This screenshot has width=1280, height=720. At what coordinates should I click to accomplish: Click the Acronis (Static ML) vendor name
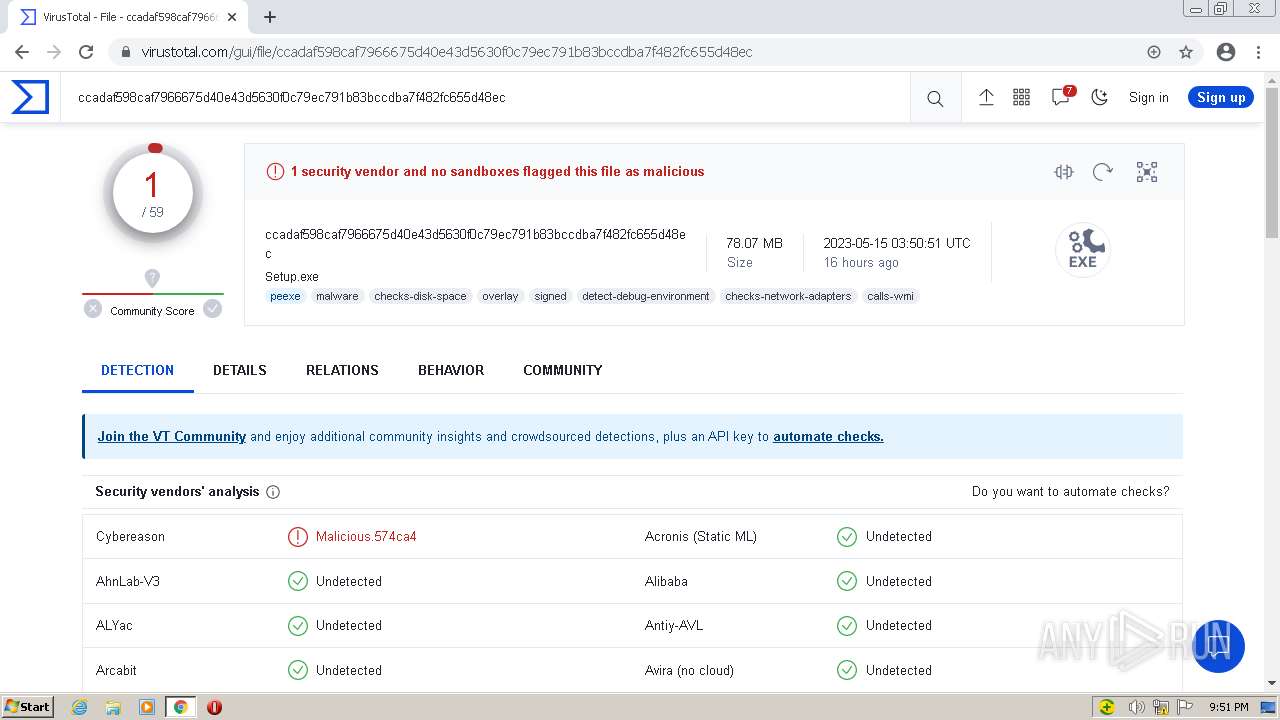coord(700,536)
